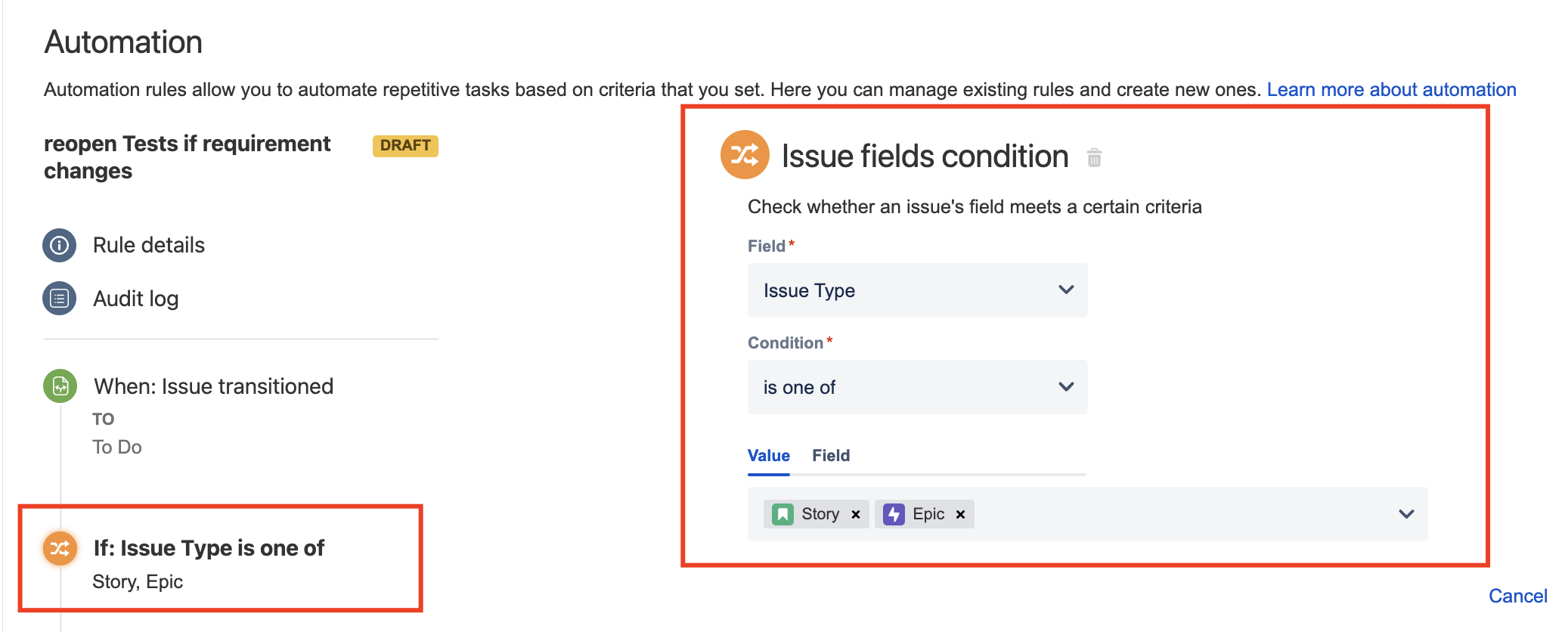Open Learn more about automation link
The height and width of the screenshot is (632, 1568).
tap(1391, 89)
